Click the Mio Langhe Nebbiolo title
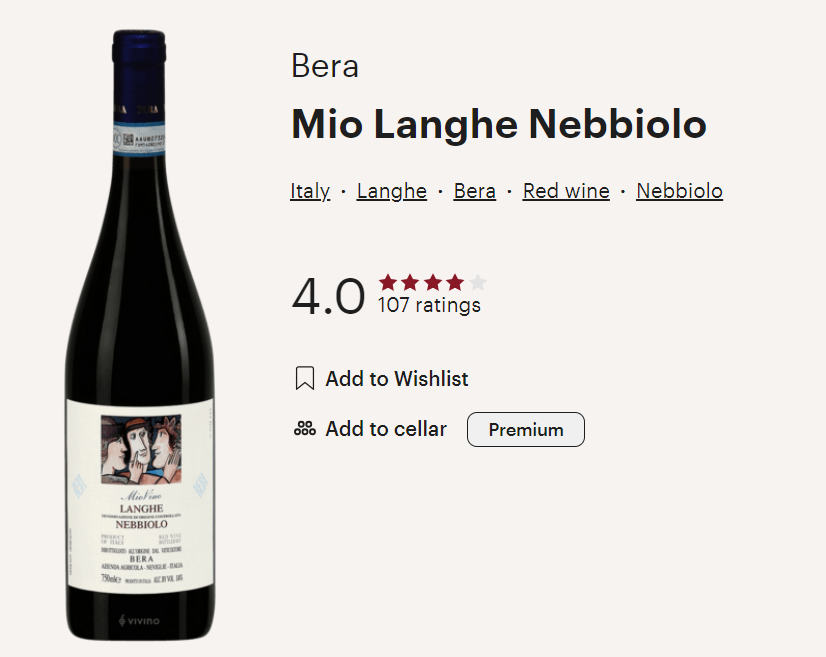Screen dimensions: 826x657 point(498,125)
